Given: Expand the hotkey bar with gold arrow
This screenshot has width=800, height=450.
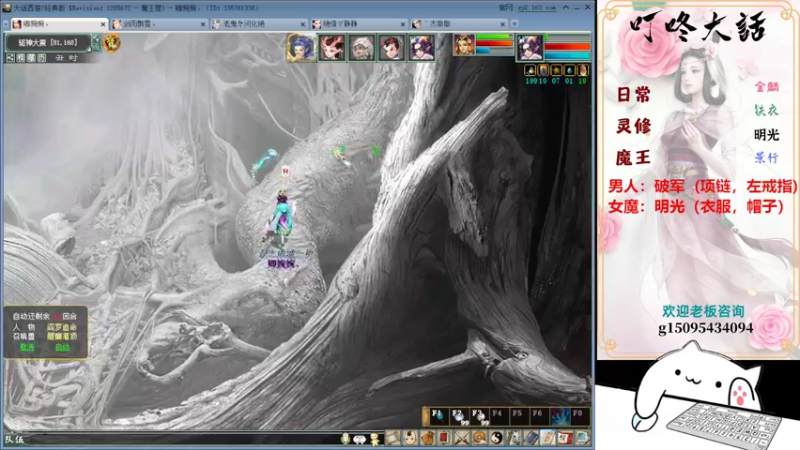Looking at the screenshot, I should coord(426,416).
